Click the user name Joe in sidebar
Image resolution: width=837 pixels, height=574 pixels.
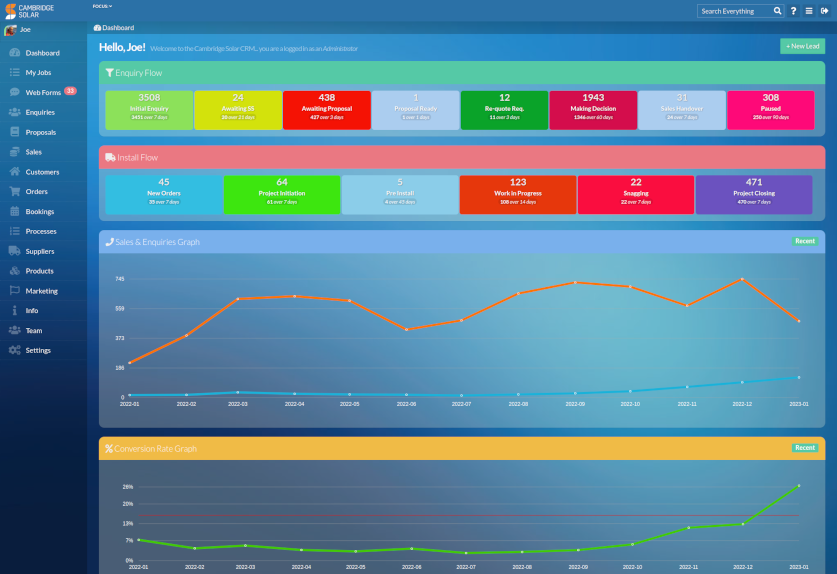25,30
